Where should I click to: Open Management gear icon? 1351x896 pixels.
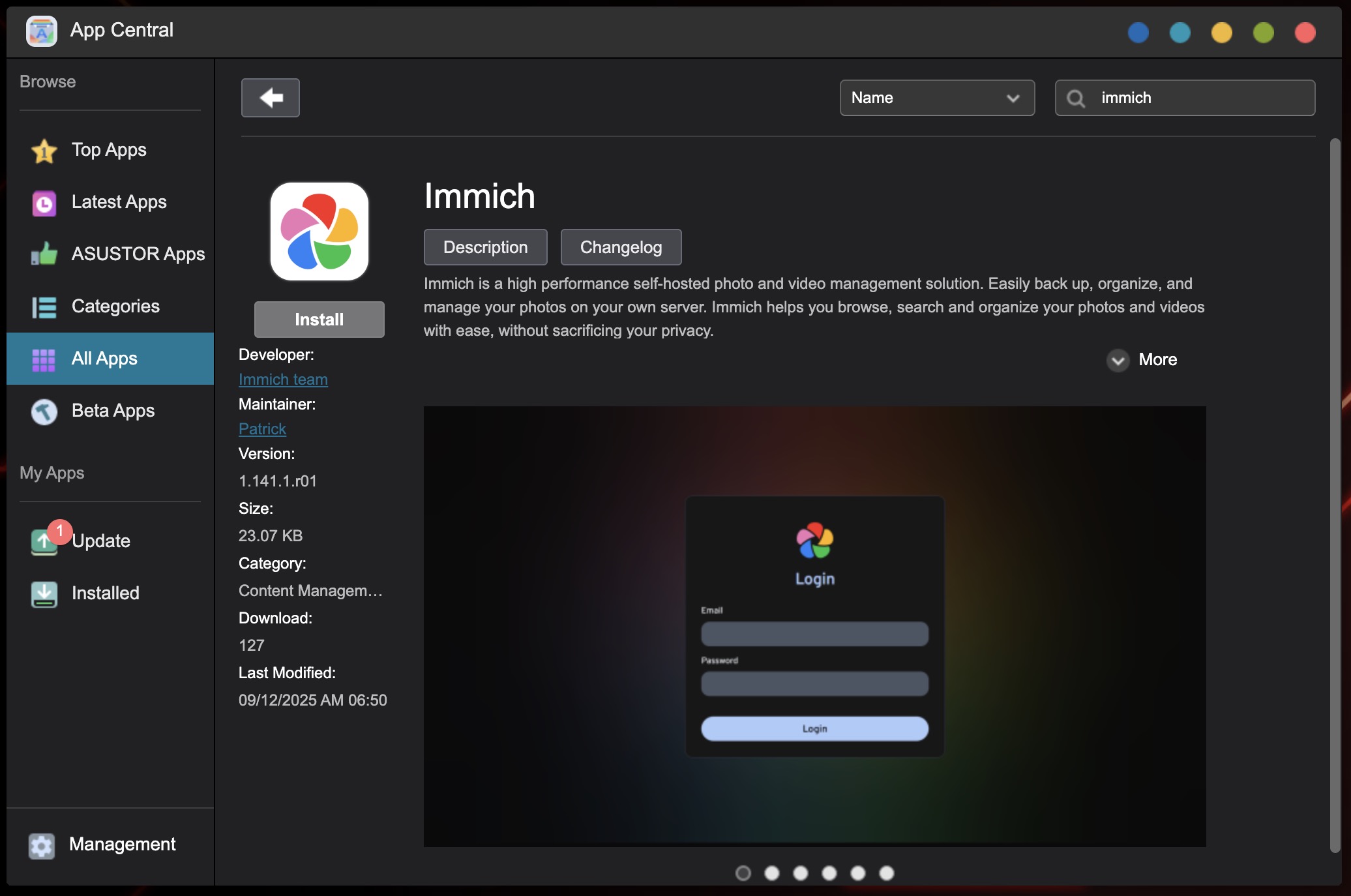click(42, 845)
